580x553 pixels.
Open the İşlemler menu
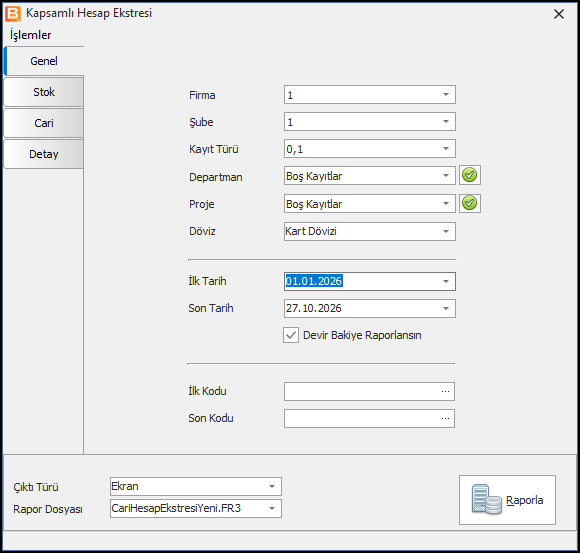[x=31, y=35]
